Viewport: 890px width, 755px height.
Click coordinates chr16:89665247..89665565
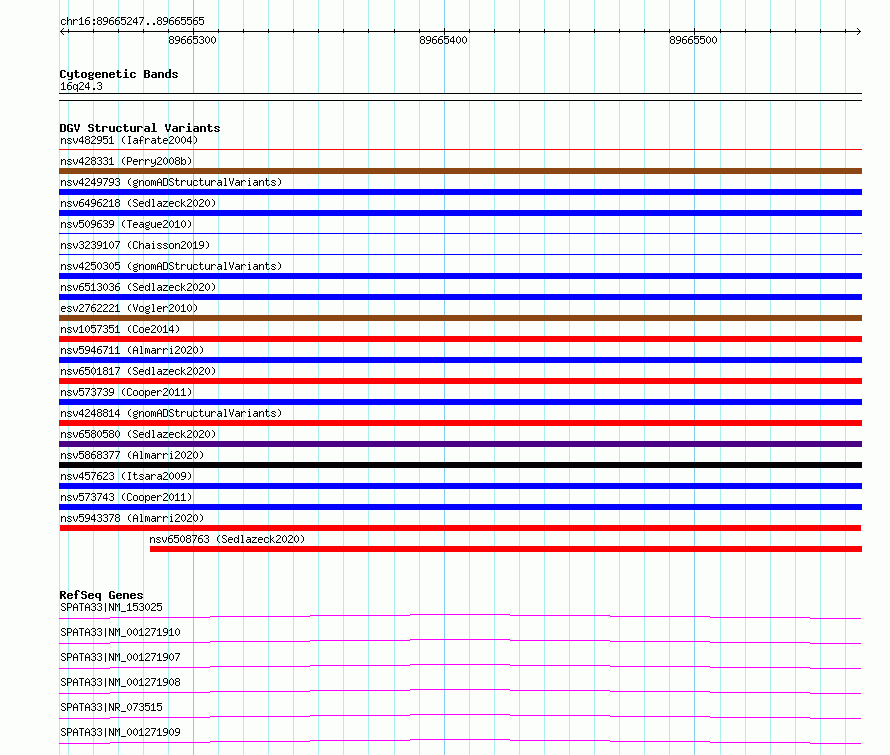click(132, 22)
